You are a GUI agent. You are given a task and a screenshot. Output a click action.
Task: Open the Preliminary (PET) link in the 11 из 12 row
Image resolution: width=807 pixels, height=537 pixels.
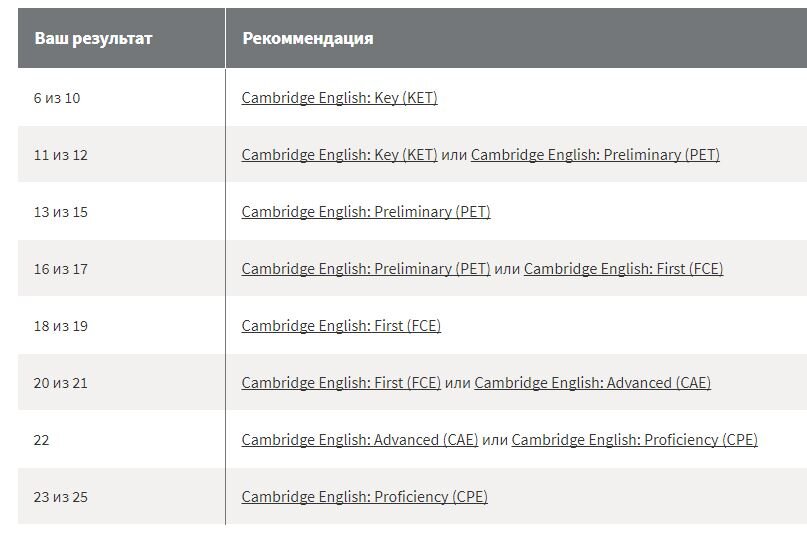(595, 155)
